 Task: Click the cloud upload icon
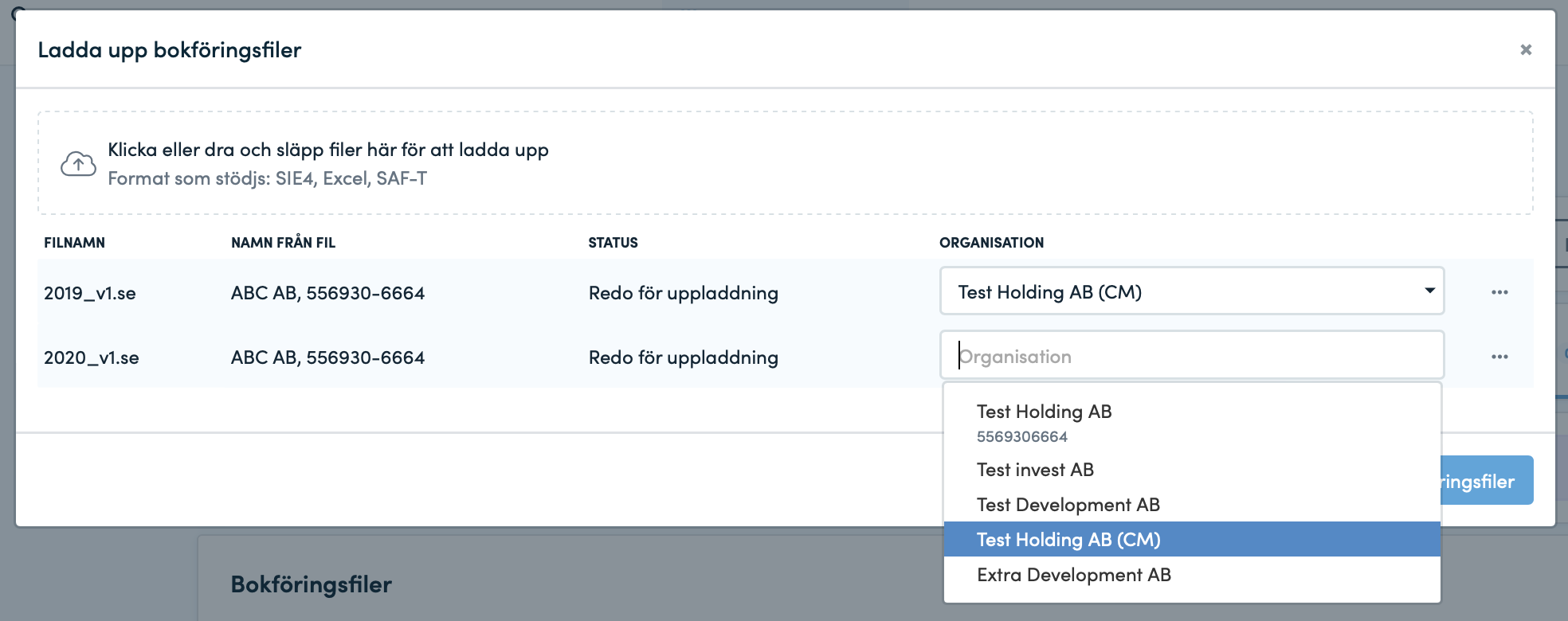[78, 164]
